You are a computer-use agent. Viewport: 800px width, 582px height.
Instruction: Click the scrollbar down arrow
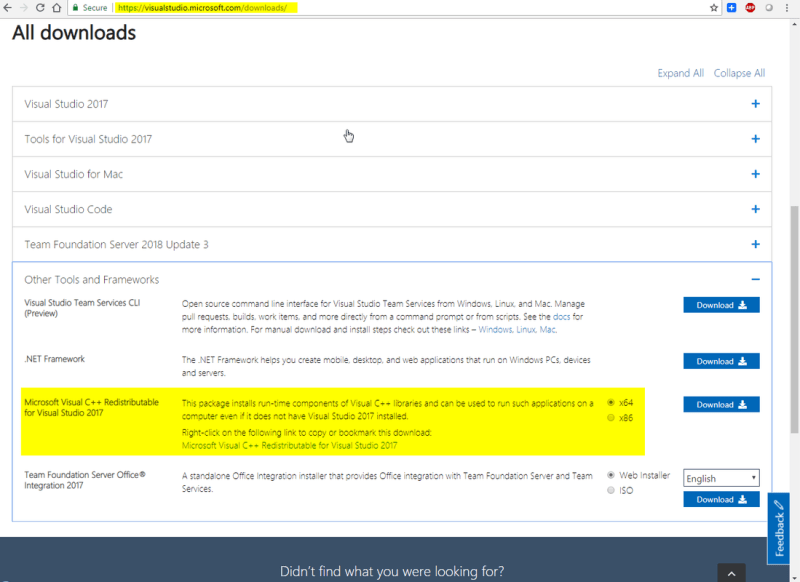[794, 577]
